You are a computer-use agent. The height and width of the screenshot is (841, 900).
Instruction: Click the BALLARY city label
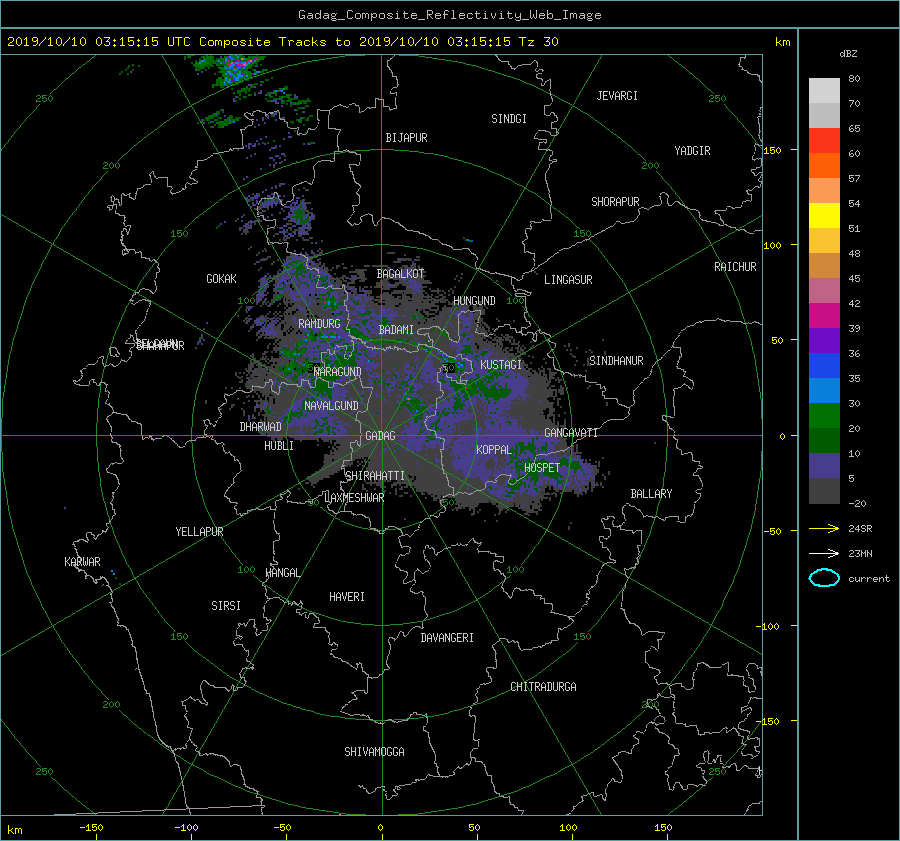pyautogui.click(x=651, y=494)
